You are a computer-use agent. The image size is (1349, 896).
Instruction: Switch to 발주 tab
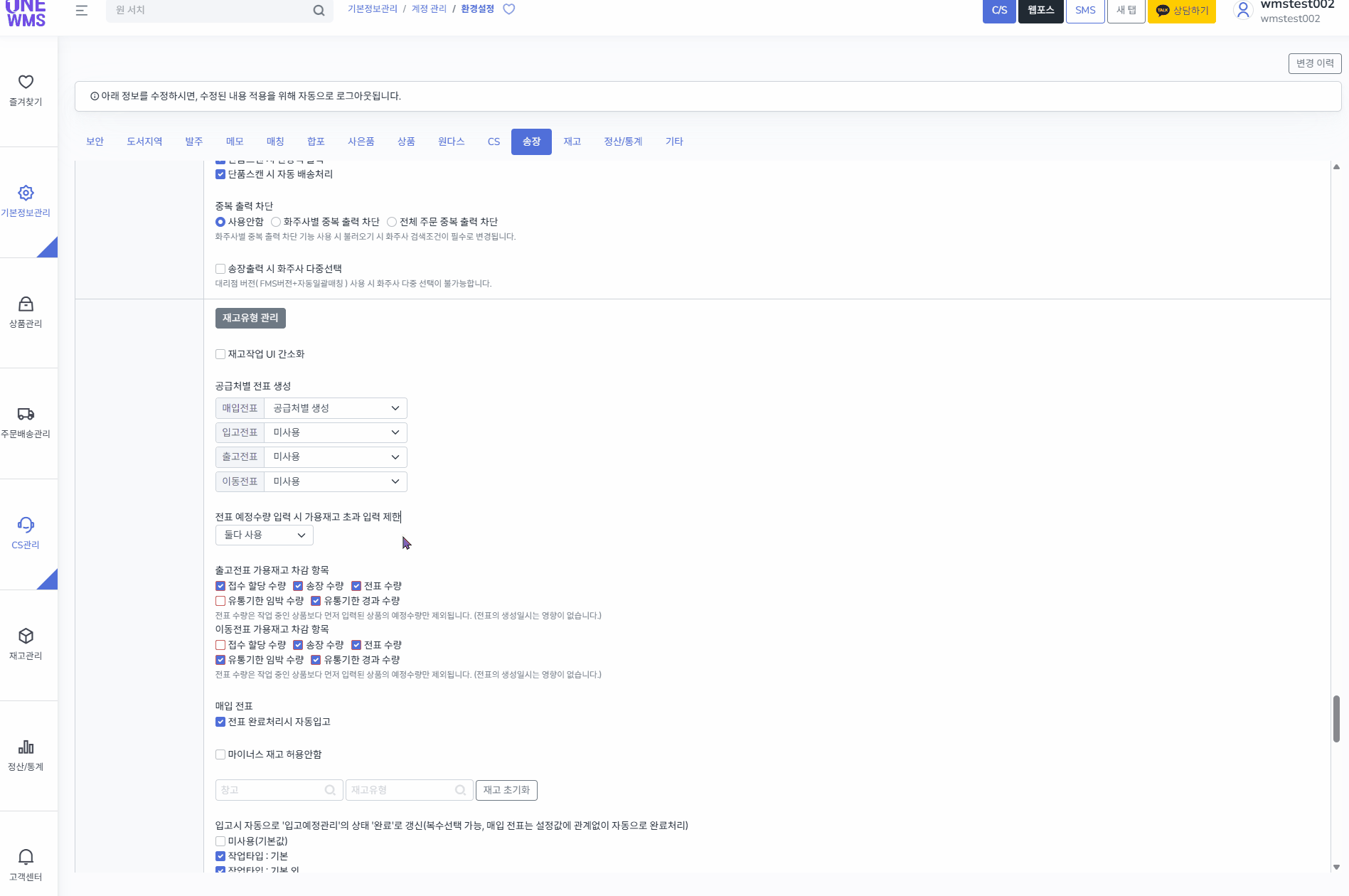[194, 142]
